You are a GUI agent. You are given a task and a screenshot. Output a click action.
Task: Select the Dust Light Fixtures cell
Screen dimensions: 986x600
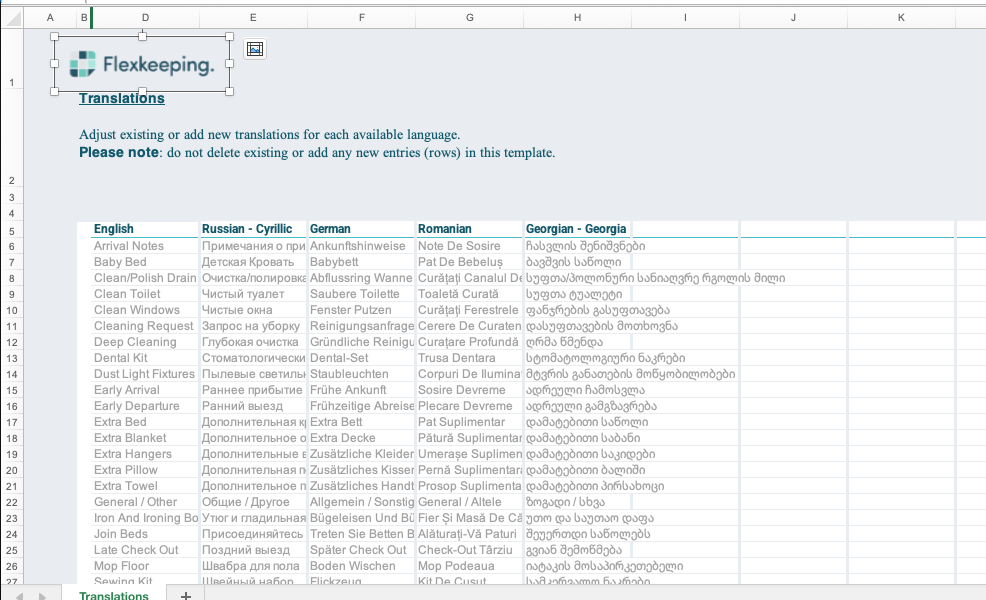145,374
